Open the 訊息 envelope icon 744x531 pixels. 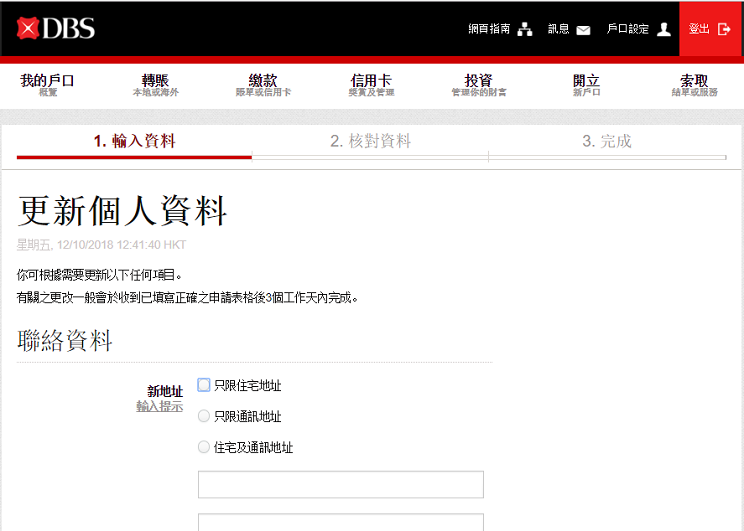coord(583,30)
